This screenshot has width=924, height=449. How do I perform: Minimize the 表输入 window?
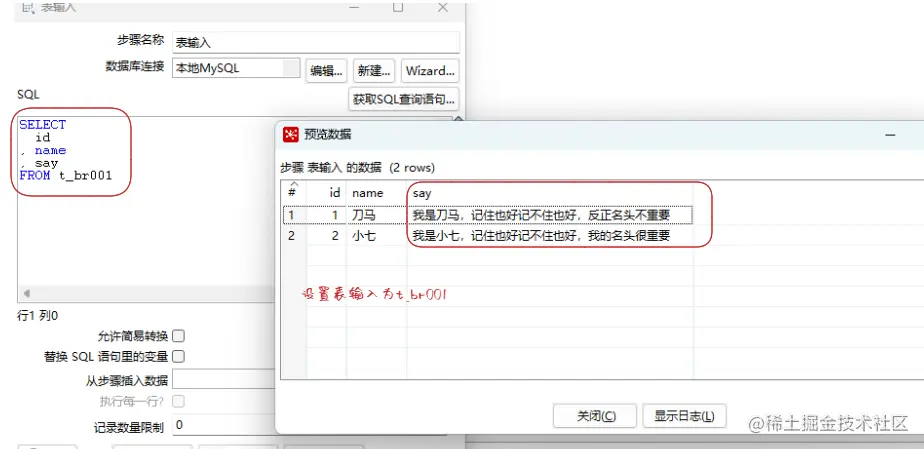coord(354,7)
